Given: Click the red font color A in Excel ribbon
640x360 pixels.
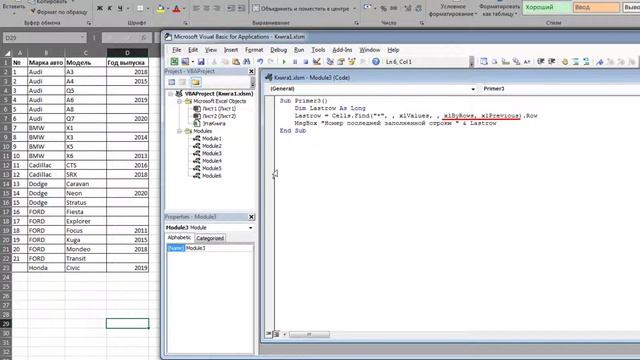Looking at the screenshot, I should point(176,8).
